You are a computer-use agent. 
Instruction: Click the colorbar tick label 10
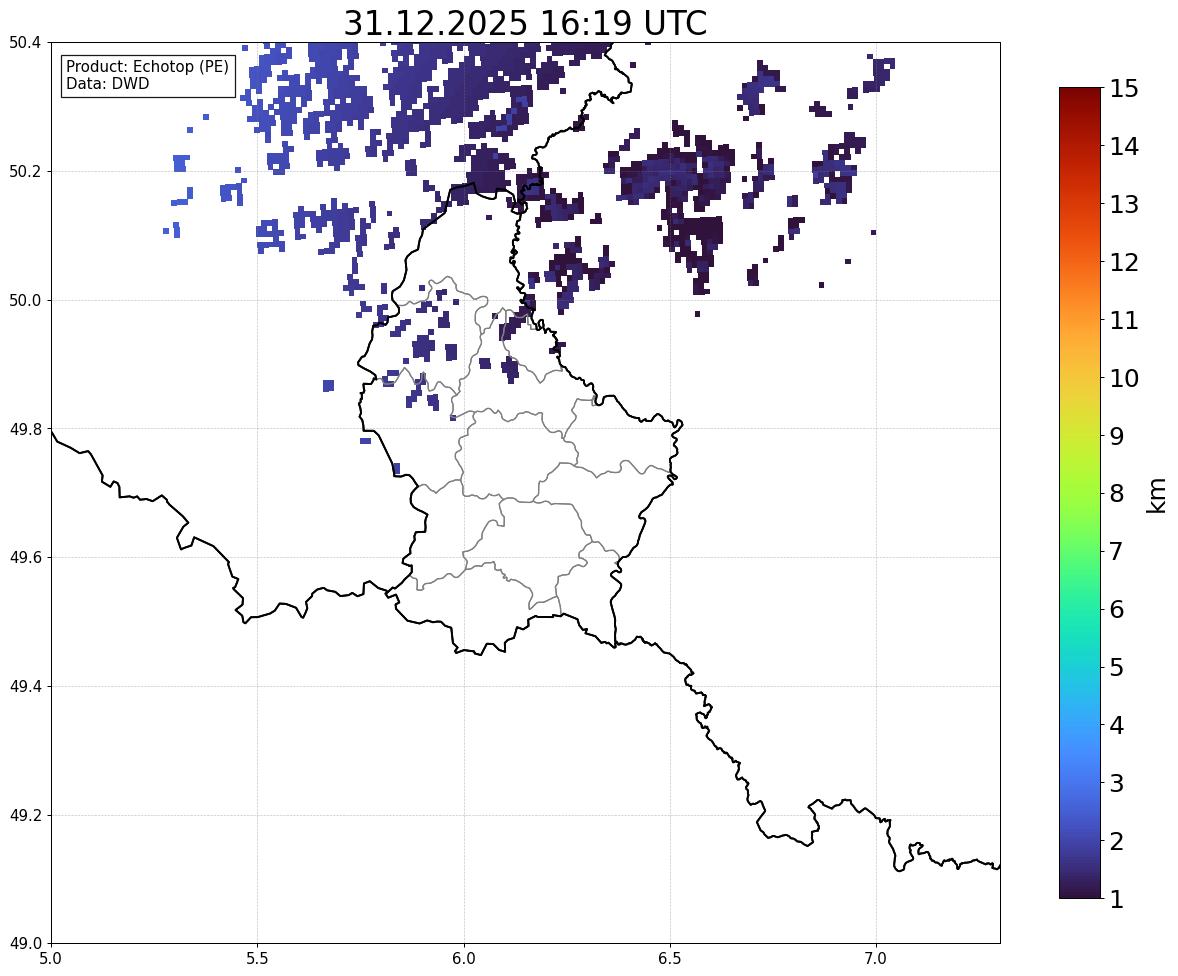click(x=1125, y=378)
